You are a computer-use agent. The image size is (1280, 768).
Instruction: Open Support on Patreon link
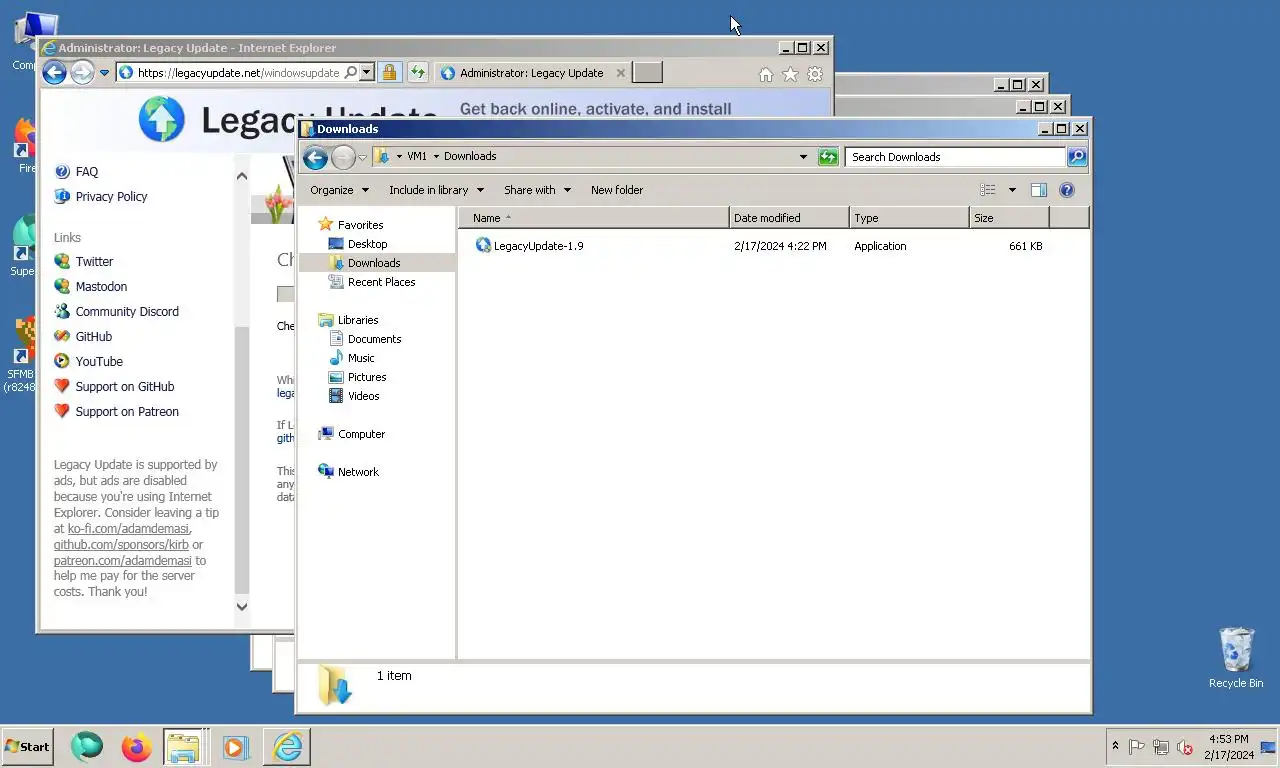point(127,412)
